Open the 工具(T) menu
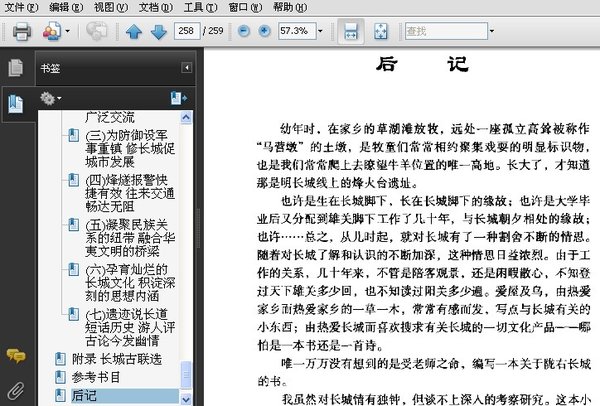 click(x=201, y=7)
